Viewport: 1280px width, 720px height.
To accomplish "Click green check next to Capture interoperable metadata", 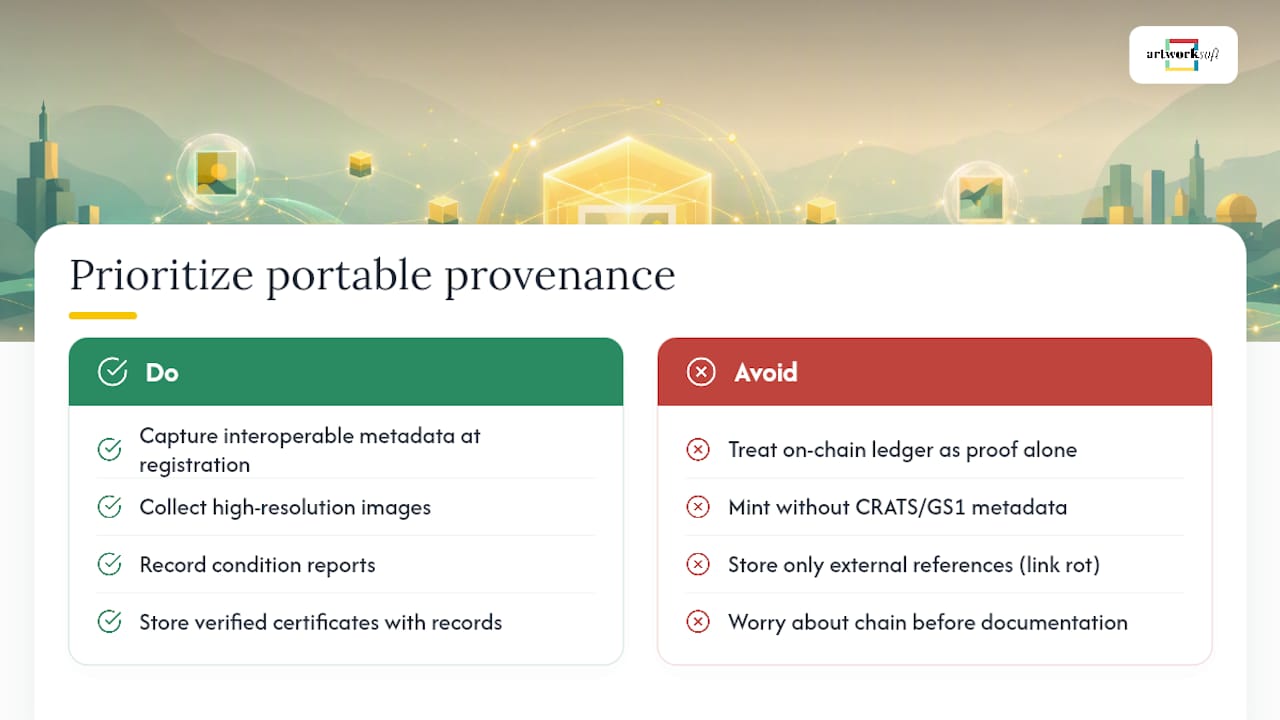I will point(110,450).
